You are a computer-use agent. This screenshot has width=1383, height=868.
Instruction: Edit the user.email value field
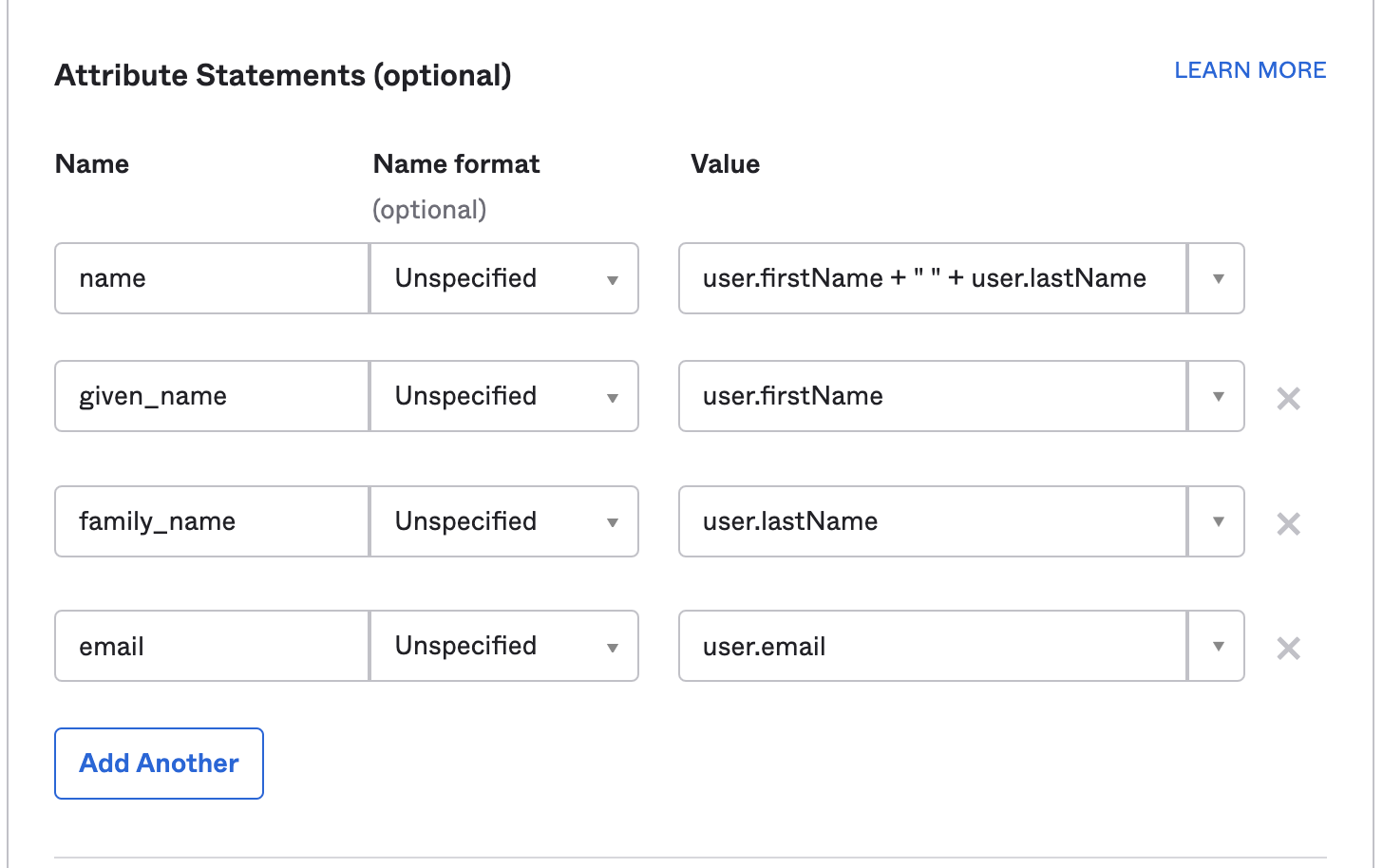pyautogui.click(x=933, y=646)
